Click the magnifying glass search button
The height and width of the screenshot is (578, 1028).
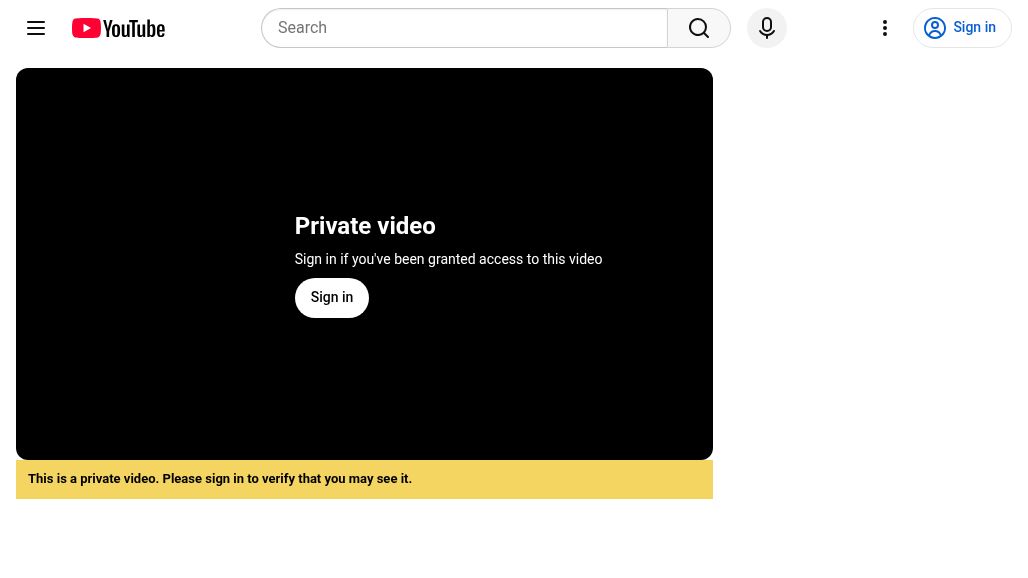click(699, 28)
